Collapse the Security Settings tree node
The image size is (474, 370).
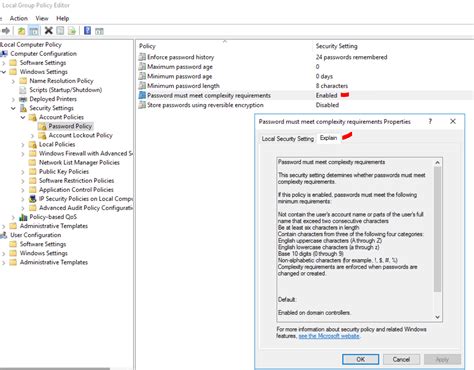[x=13, y=108]
